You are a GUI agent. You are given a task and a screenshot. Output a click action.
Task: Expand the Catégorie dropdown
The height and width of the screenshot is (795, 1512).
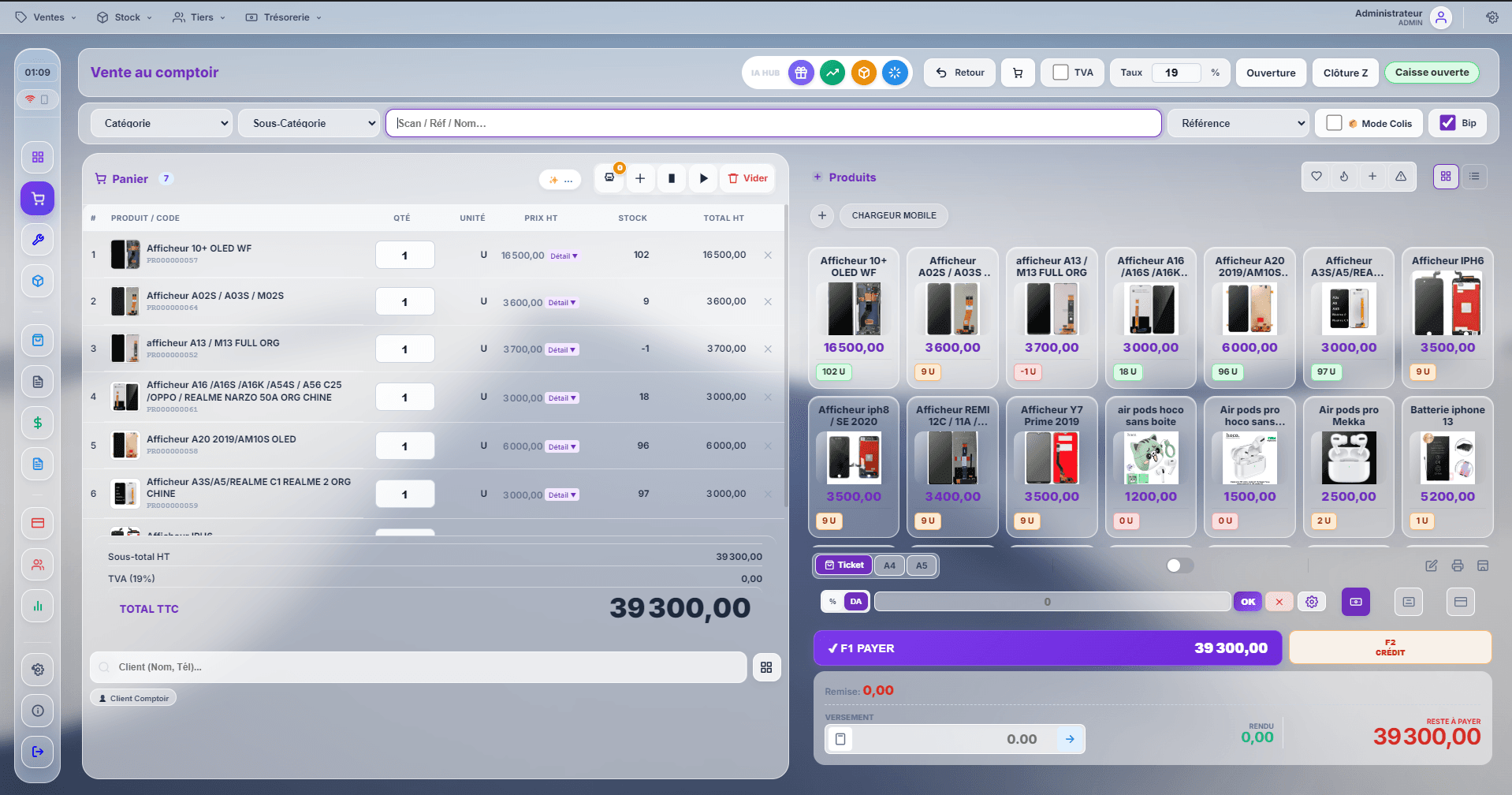162,123
